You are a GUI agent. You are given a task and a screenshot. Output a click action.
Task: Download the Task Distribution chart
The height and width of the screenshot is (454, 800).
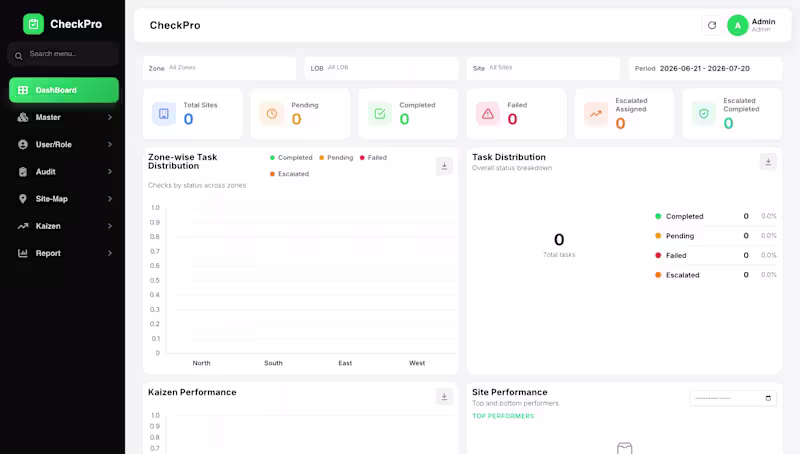pyautogui.click(x=768, y=162)
